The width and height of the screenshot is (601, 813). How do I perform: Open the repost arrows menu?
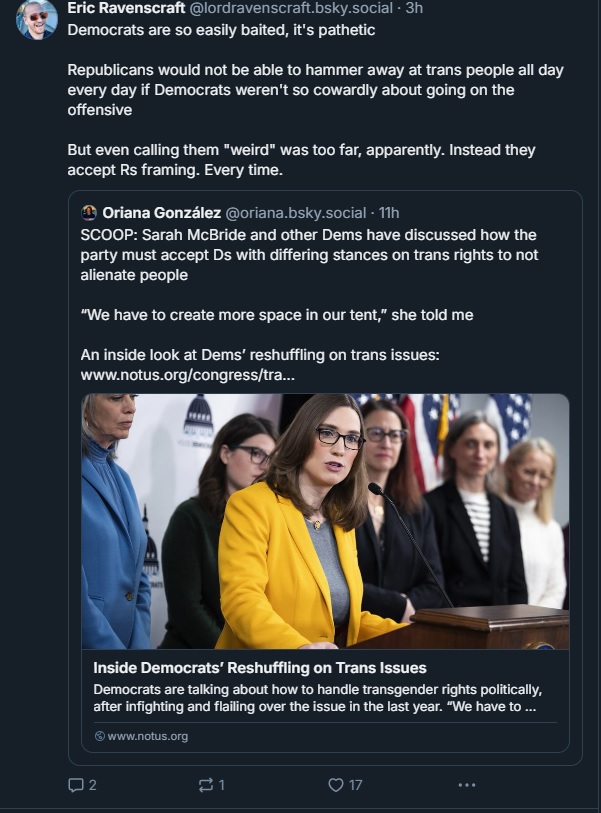point(206,785)
